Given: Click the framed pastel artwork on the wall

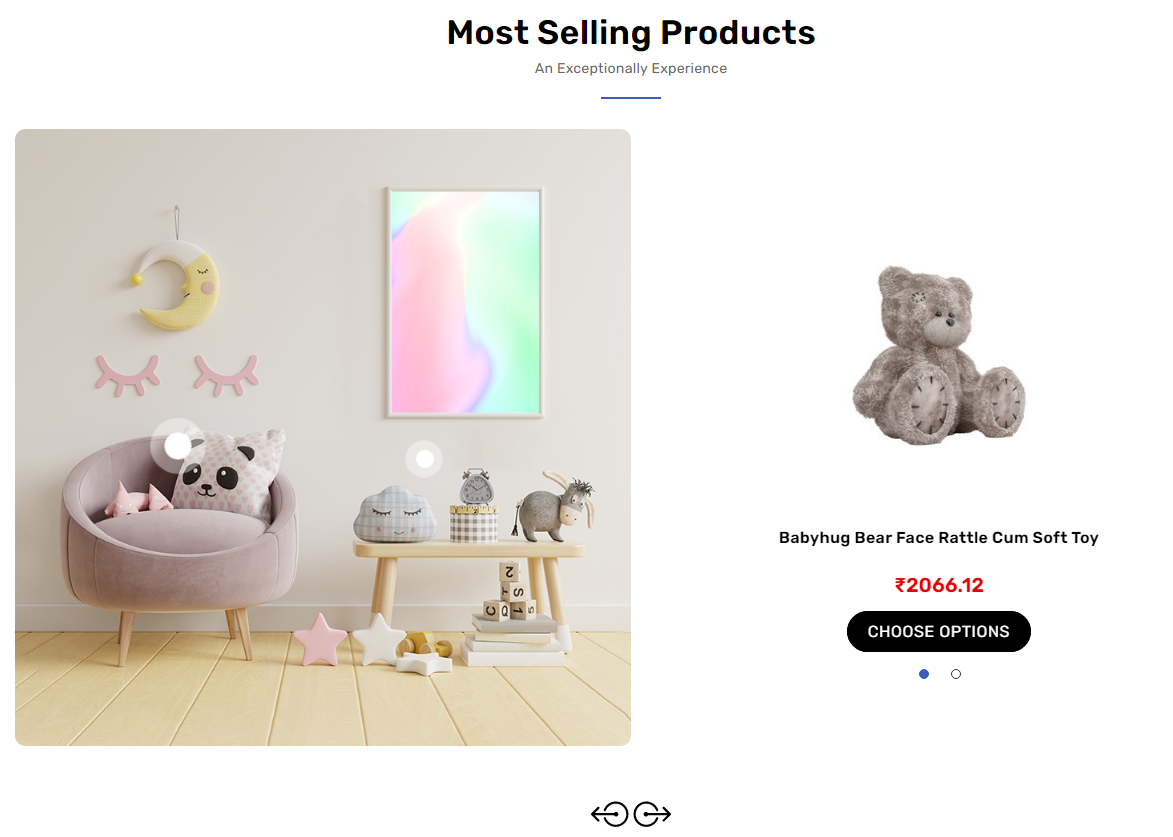Looking at the screenshot, I should tap(465, 302).
